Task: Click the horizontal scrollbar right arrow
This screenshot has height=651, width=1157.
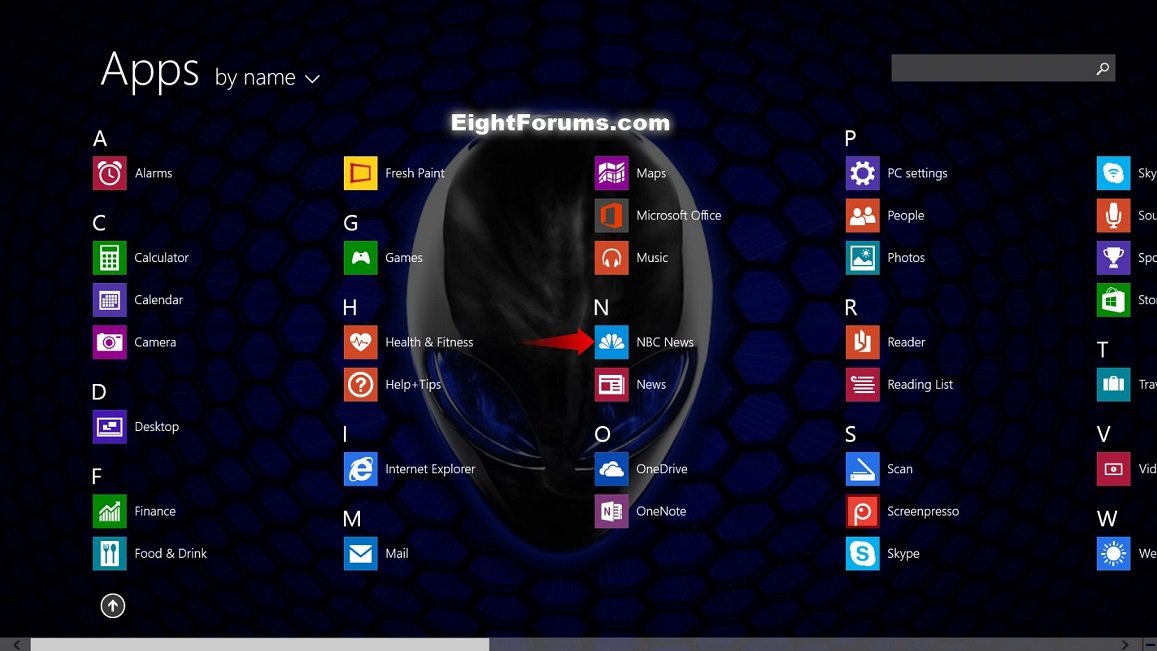Action: click(1125, 644)
